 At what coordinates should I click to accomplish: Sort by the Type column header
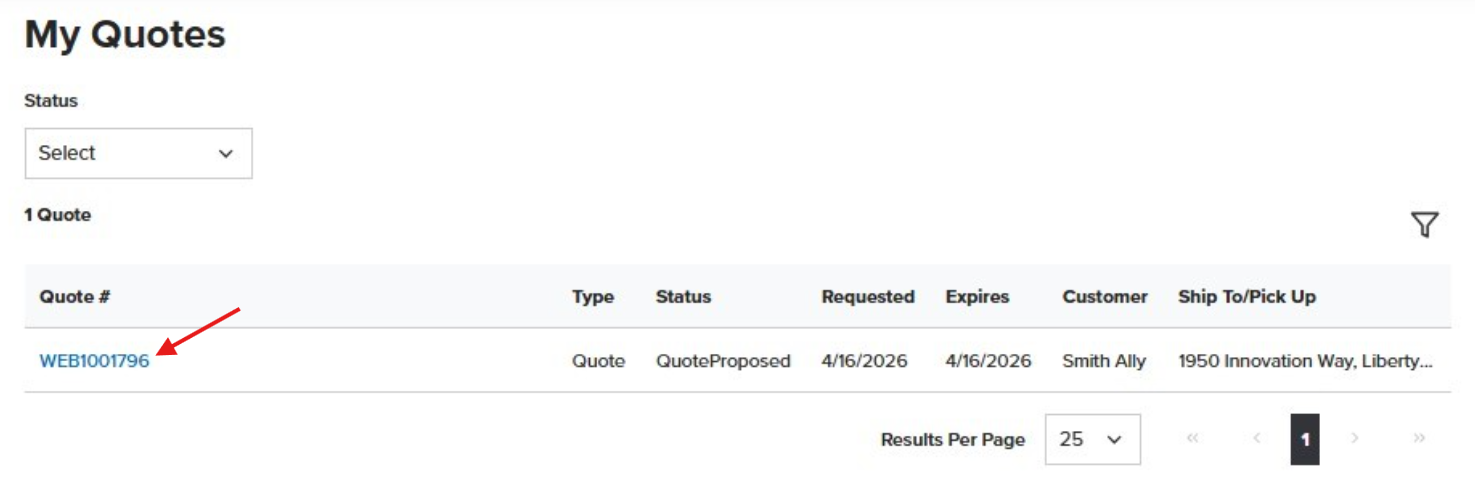pyautogui.click(x=593, y=297)
